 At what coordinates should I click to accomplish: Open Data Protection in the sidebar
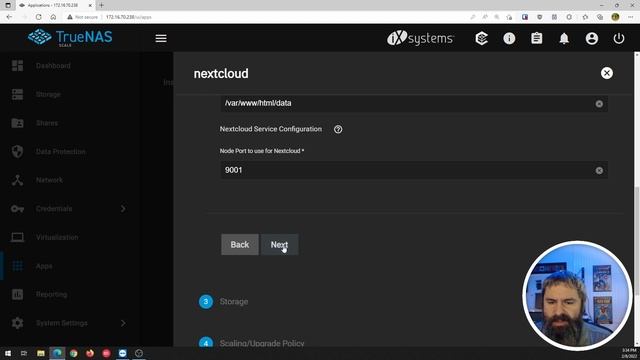60,151
